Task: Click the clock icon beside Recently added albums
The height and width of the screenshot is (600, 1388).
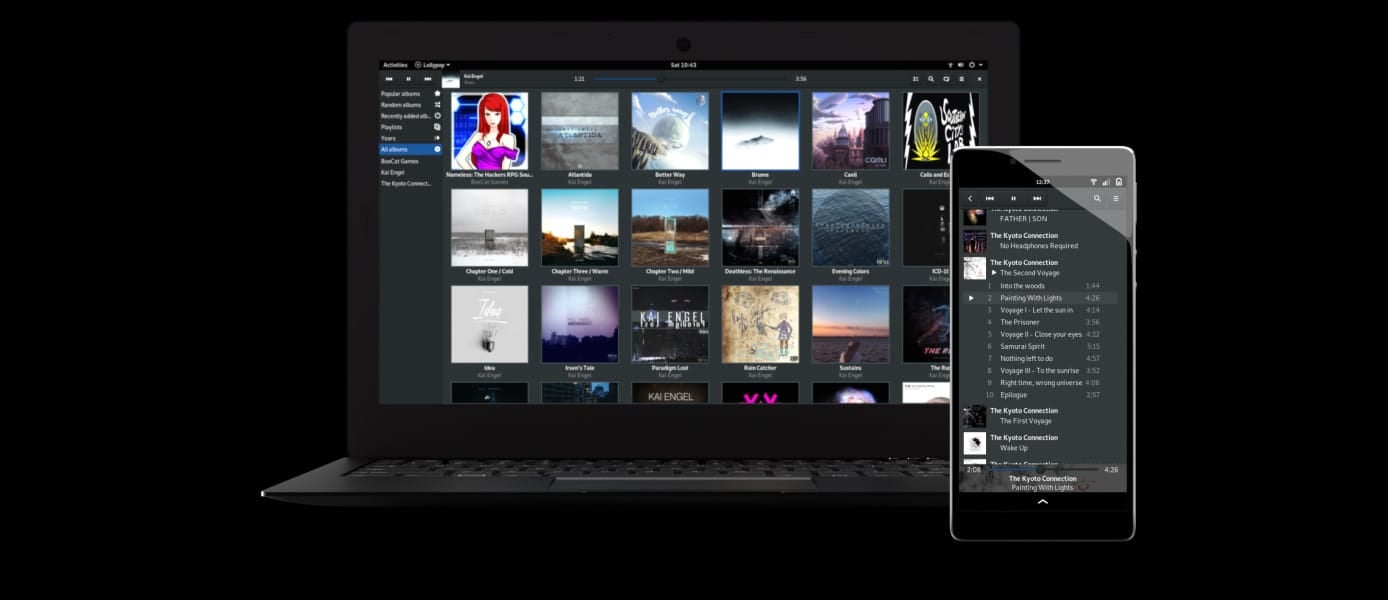Action: click(438, 115)
